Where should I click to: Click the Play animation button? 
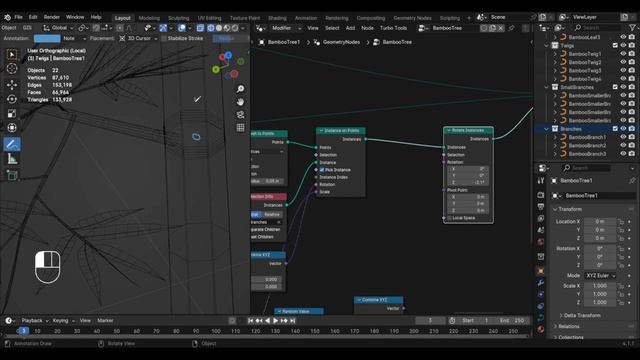[x=276, y=321]
